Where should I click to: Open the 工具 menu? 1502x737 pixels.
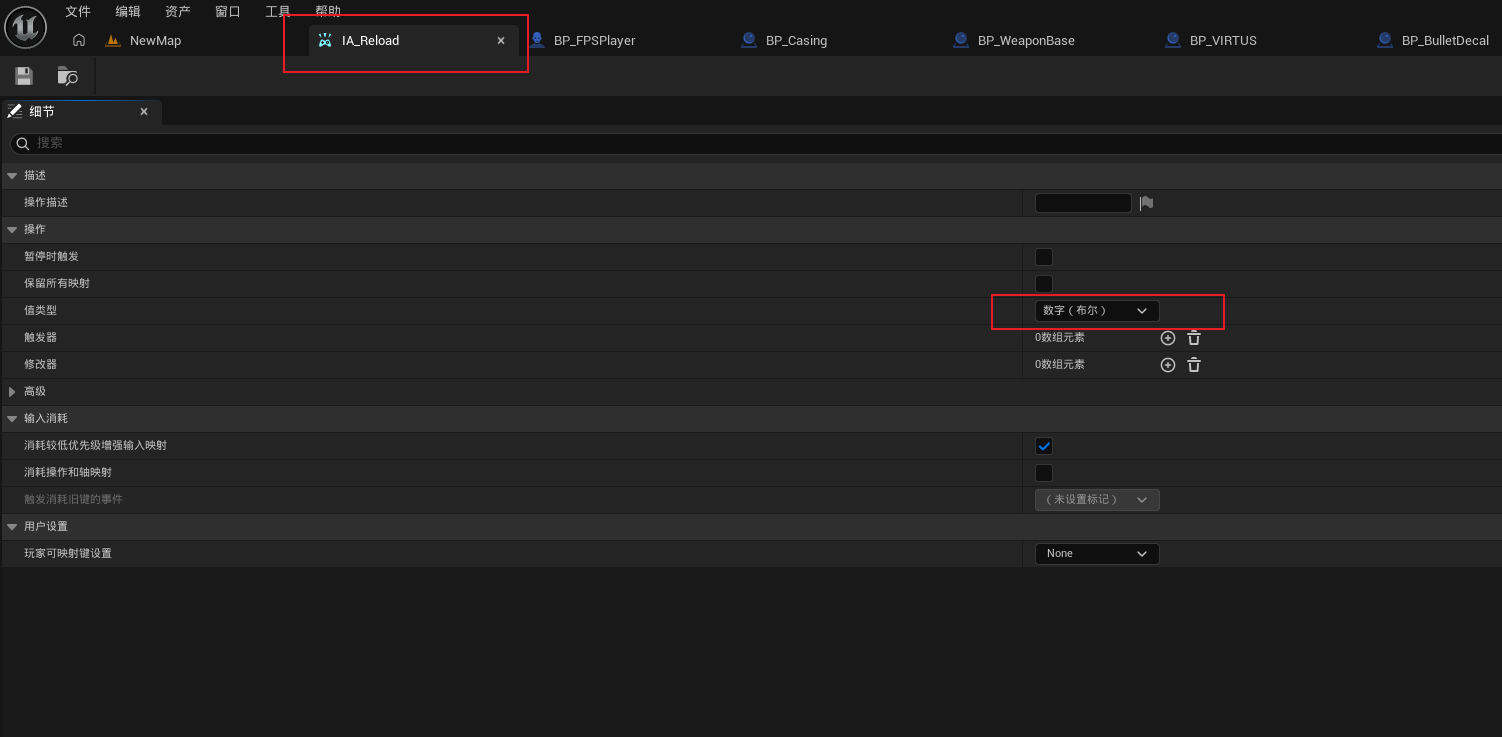278,12
